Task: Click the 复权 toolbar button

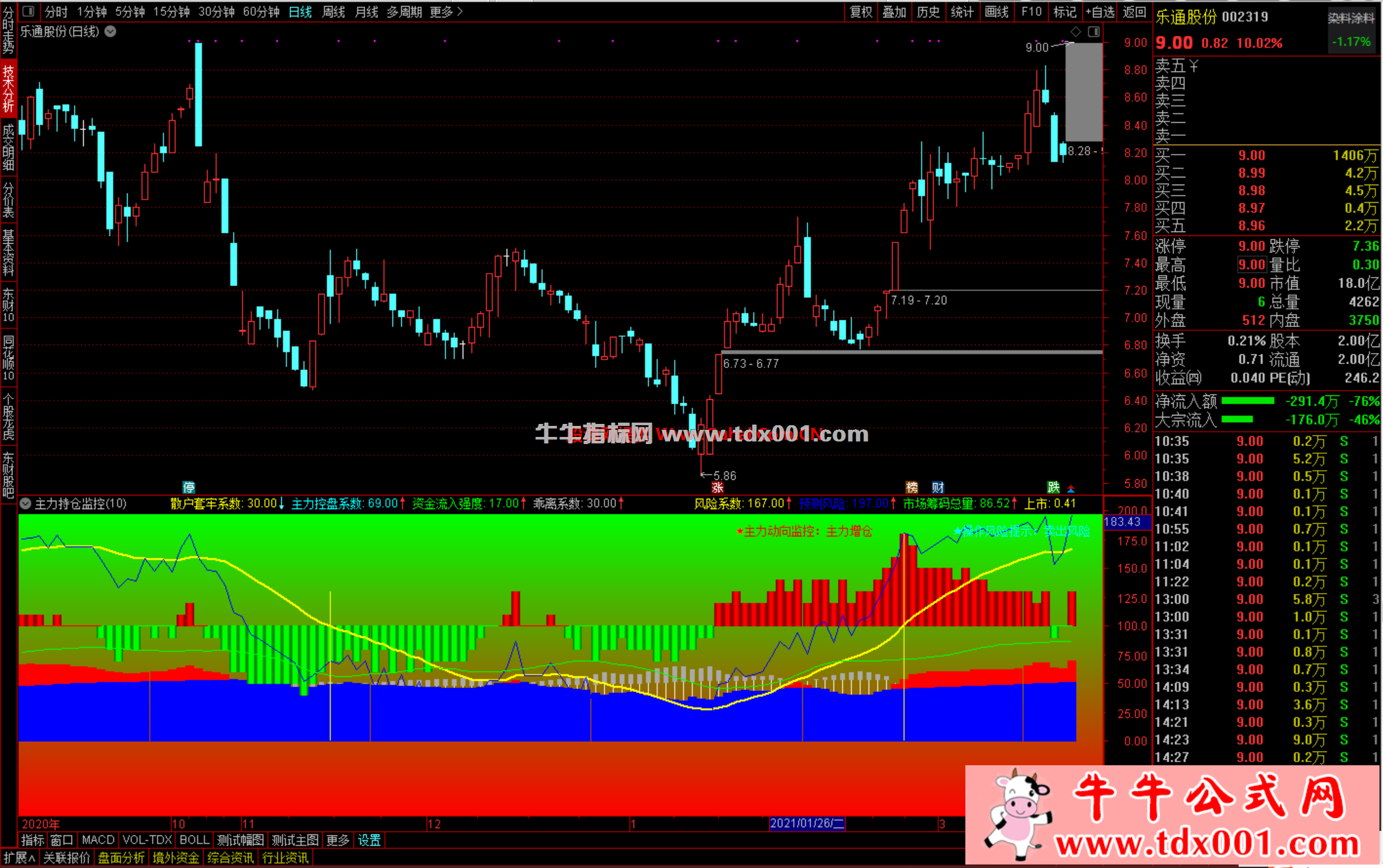Action: point(861,12)
